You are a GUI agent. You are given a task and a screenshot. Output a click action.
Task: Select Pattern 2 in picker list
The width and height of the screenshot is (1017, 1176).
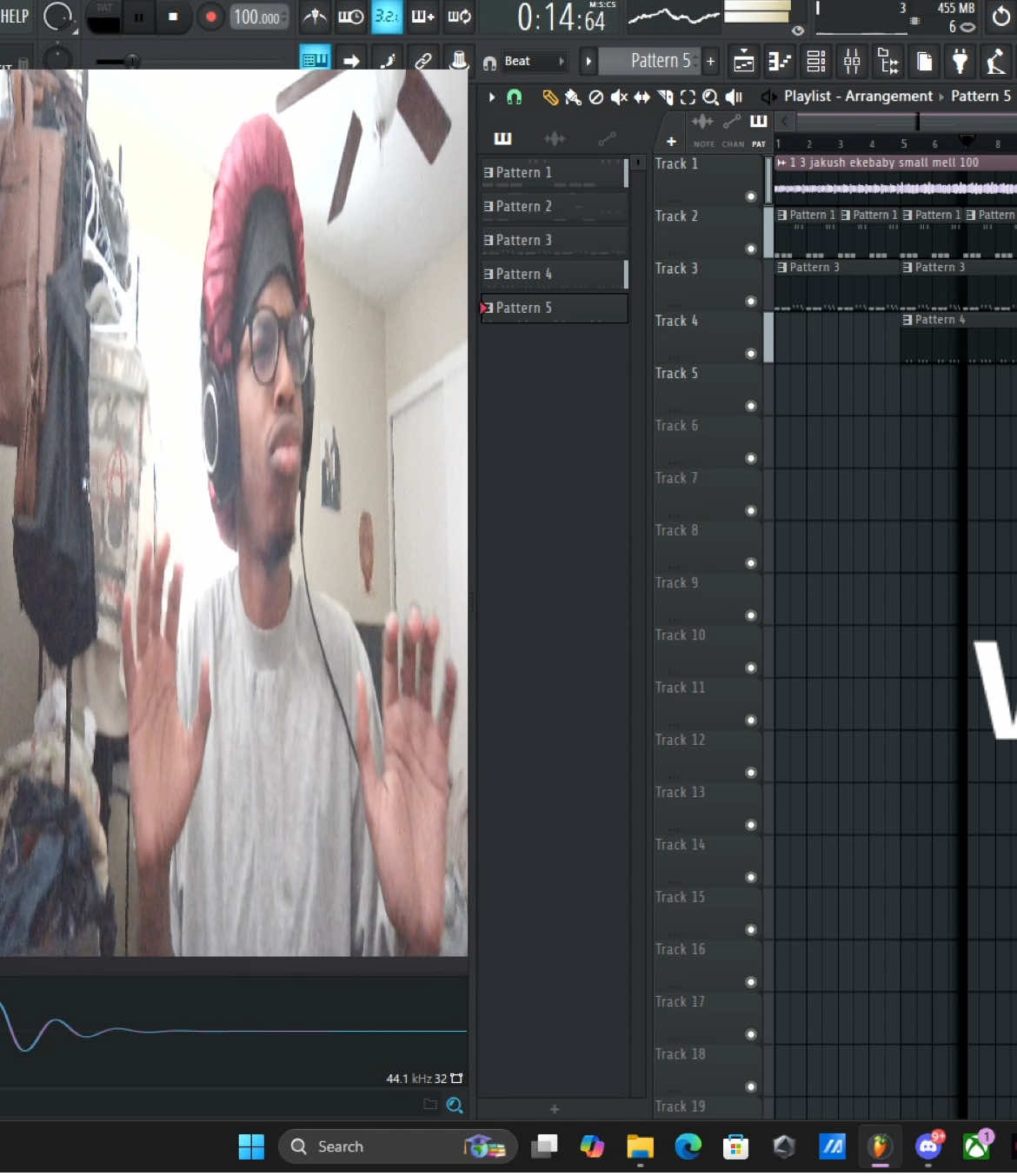coord(554,207)
